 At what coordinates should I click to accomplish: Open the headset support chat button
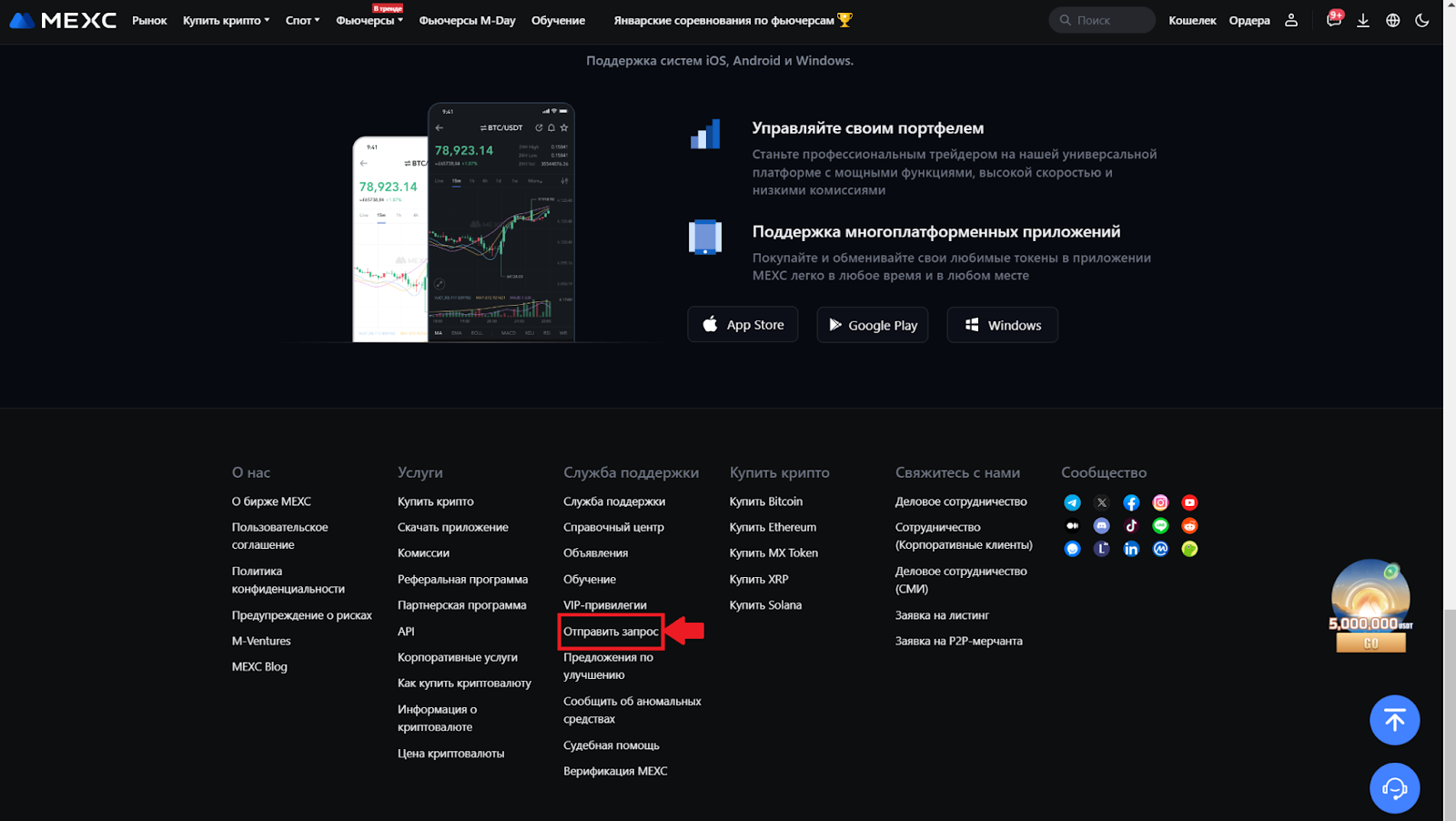click(x=1394, y=788)
